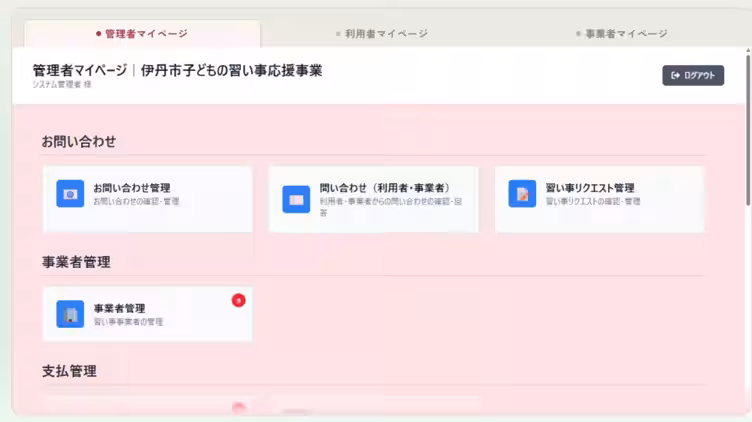Image resolution: width=752 pixels, height=422 pixels.
Task: Switch to the 利用者マイページ tab
Action: (382, 34)
